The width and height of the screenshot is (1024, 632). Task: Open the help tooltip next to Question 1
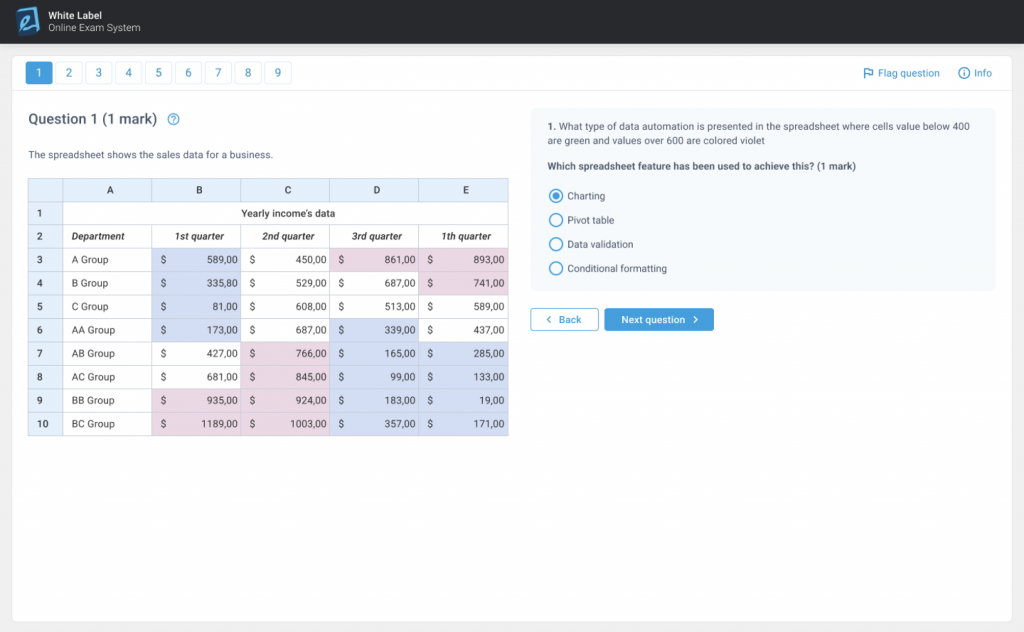[x=172, y=119]
